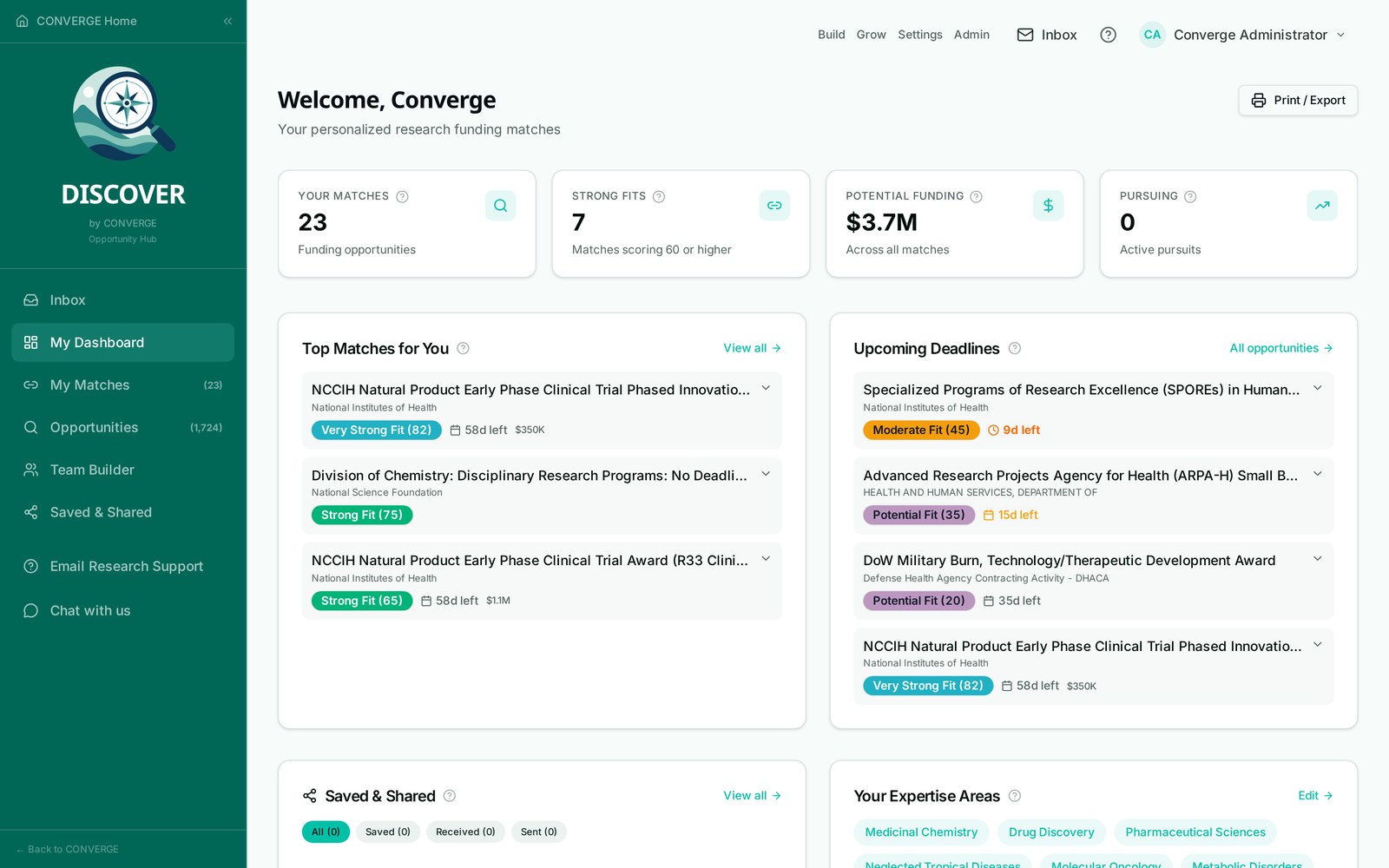Select the Sent (0) filter pill

[x=539, y=832]
